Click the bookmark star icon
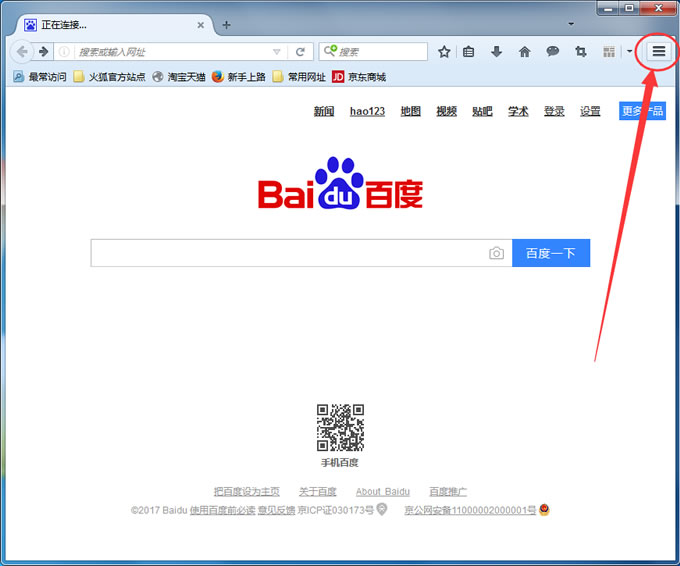Screen dimensions: 680x566 coord(444,52)
